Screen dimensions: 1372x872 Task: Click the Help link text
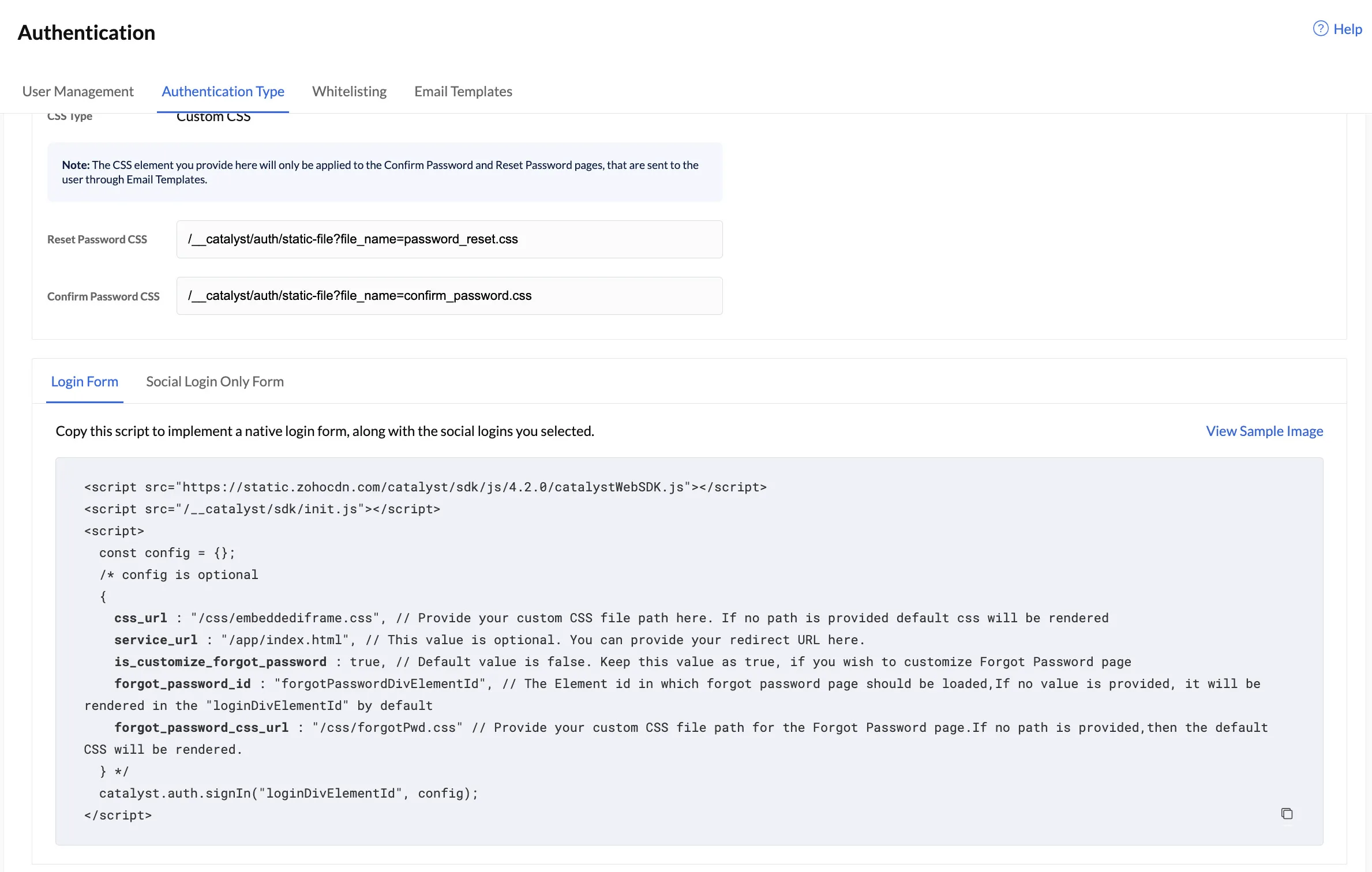coord(1348,29)
